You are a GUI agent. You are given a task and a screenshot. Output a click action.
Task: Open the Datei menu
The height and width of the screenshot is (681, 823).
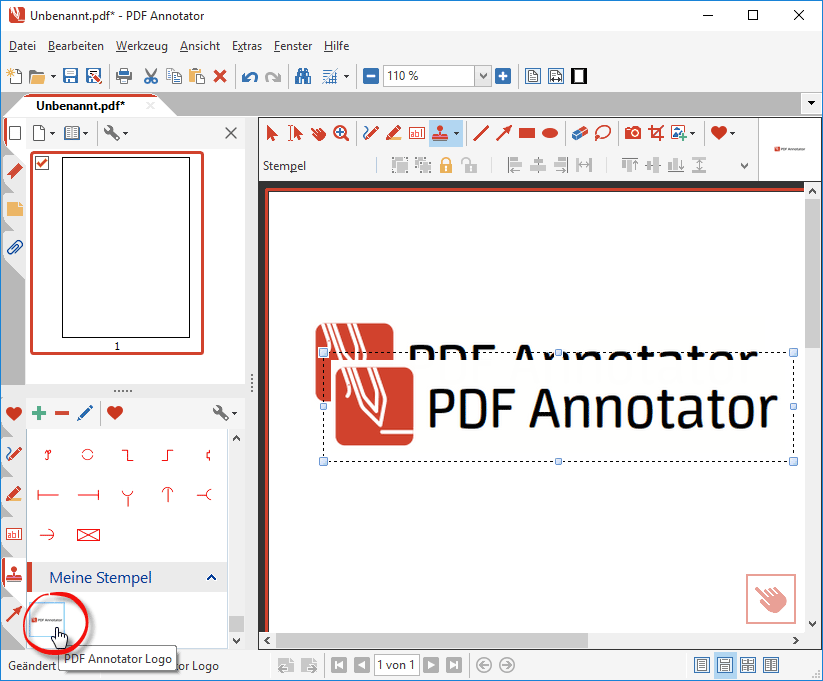[23, 46]
